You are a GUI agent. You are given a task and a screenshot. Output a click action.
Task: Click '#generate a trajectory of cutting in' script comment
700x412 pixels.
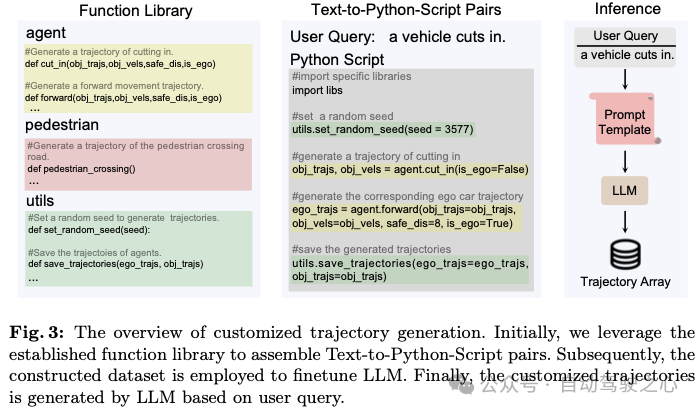(376, 156)
